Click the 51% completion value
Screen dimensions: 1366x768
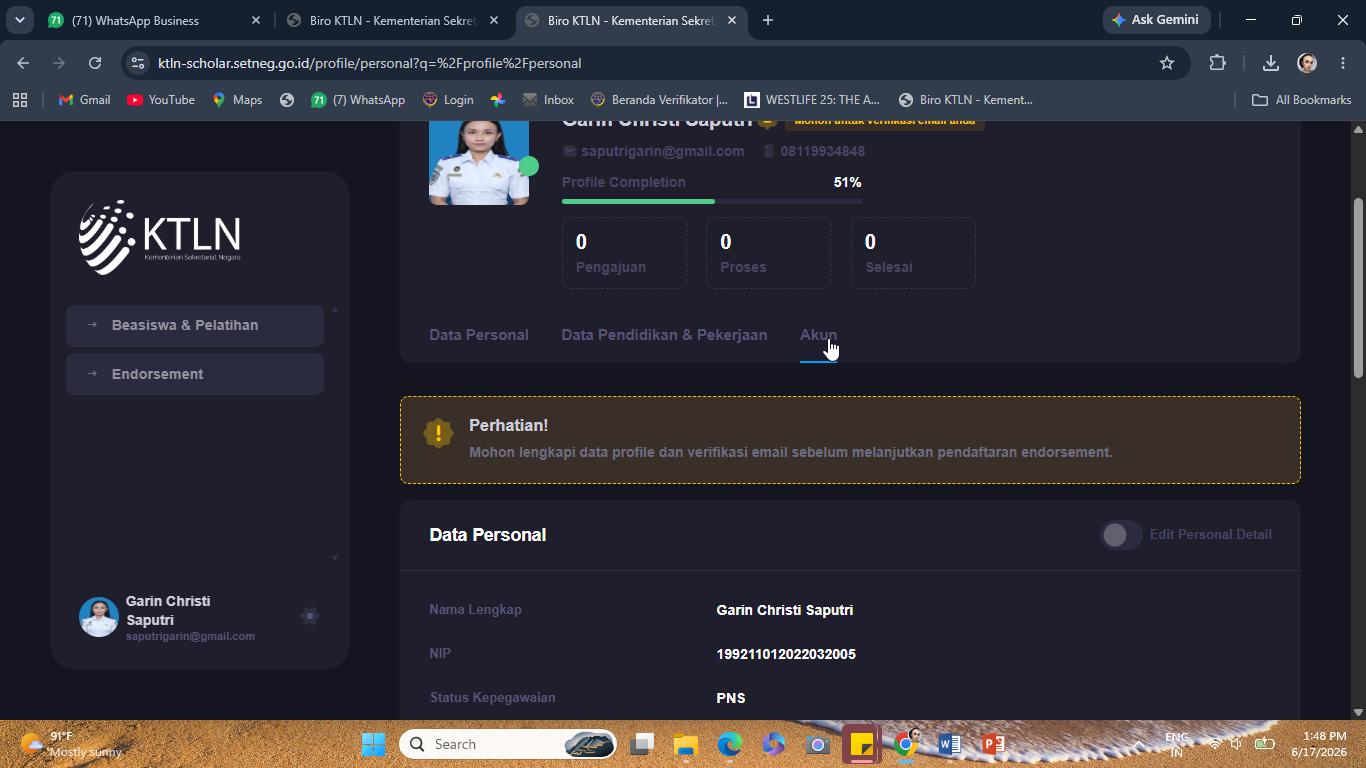coord(847,182)
